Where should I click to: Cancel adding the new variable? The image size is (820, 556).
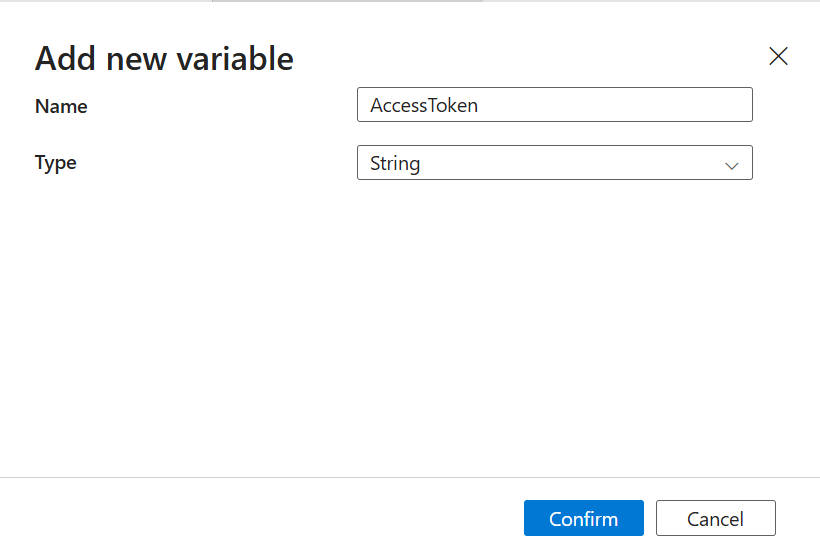pos(715,519)
